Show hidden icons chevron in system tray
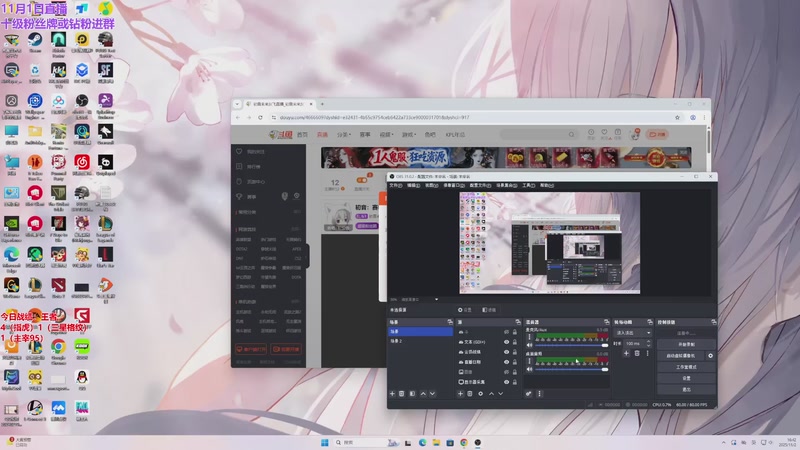Image resolution: width=800 pixels, height=450 pixels. [723, 442]
